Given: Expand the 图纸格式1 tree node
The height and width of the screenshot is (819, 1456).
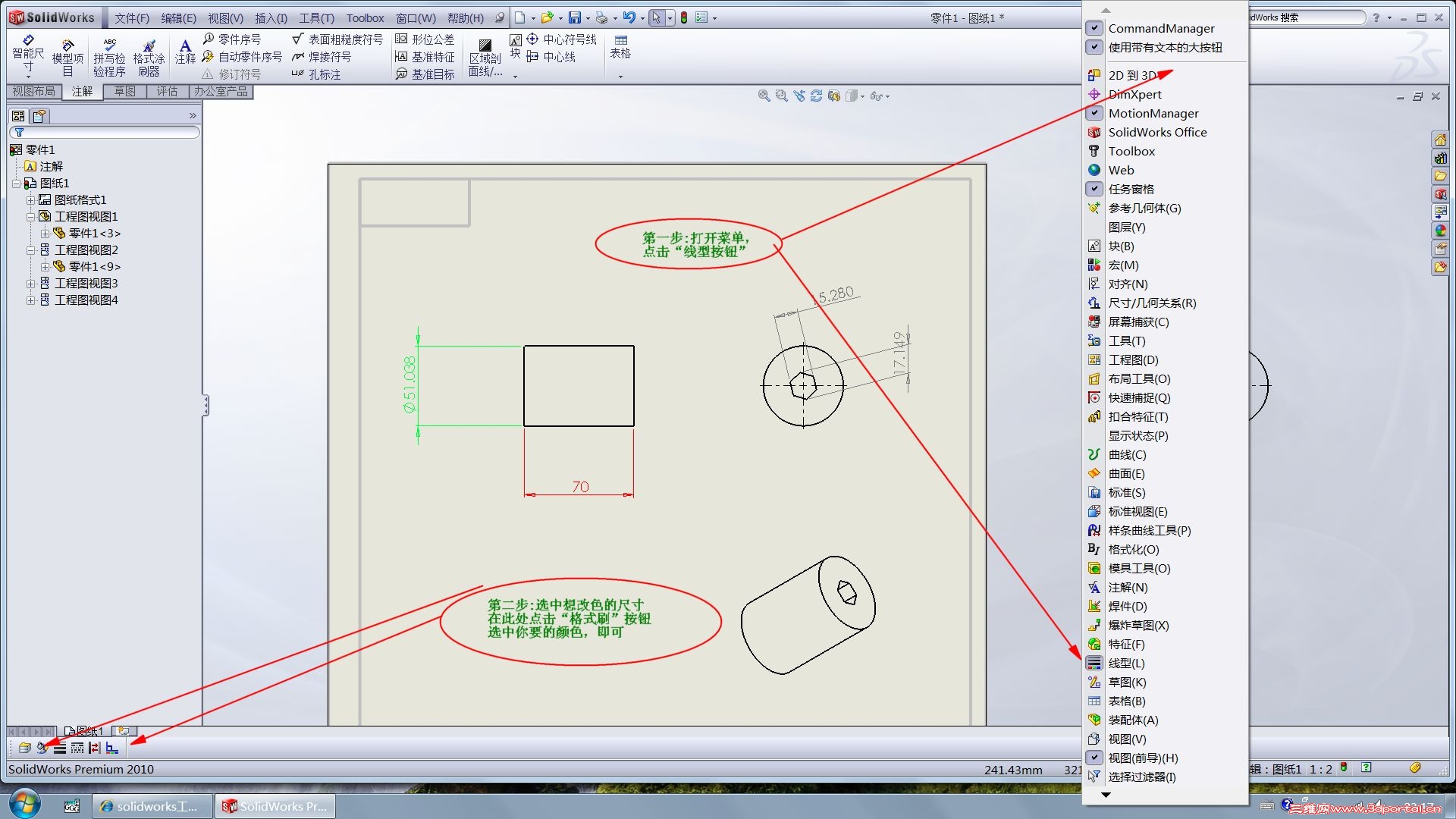Looking at the screenshot, I should tap(31, 200).
